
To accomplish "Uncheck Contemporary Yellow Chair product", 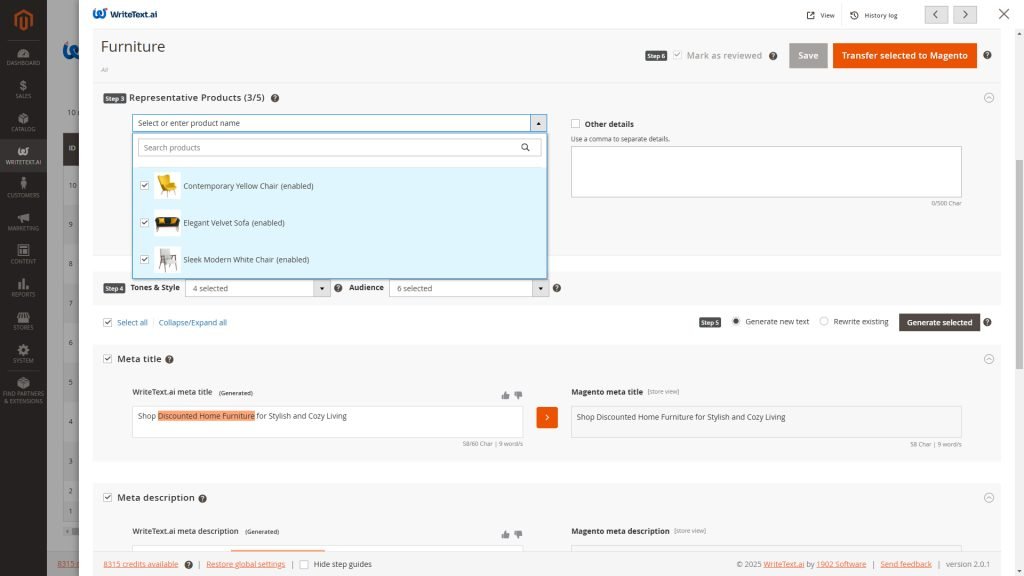I will (x=145, y=186).
